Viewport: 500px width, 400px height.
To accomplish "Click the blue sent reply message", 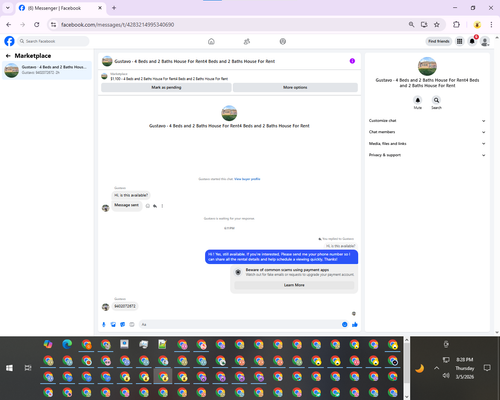I will point(281,257).
